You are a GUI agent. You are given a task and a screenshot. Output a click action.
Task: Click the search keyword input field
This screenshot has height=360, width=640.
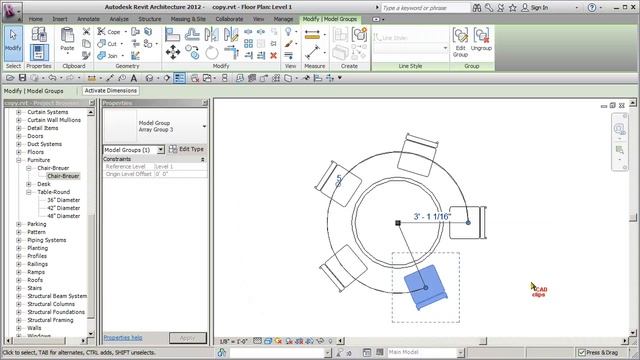425,8
